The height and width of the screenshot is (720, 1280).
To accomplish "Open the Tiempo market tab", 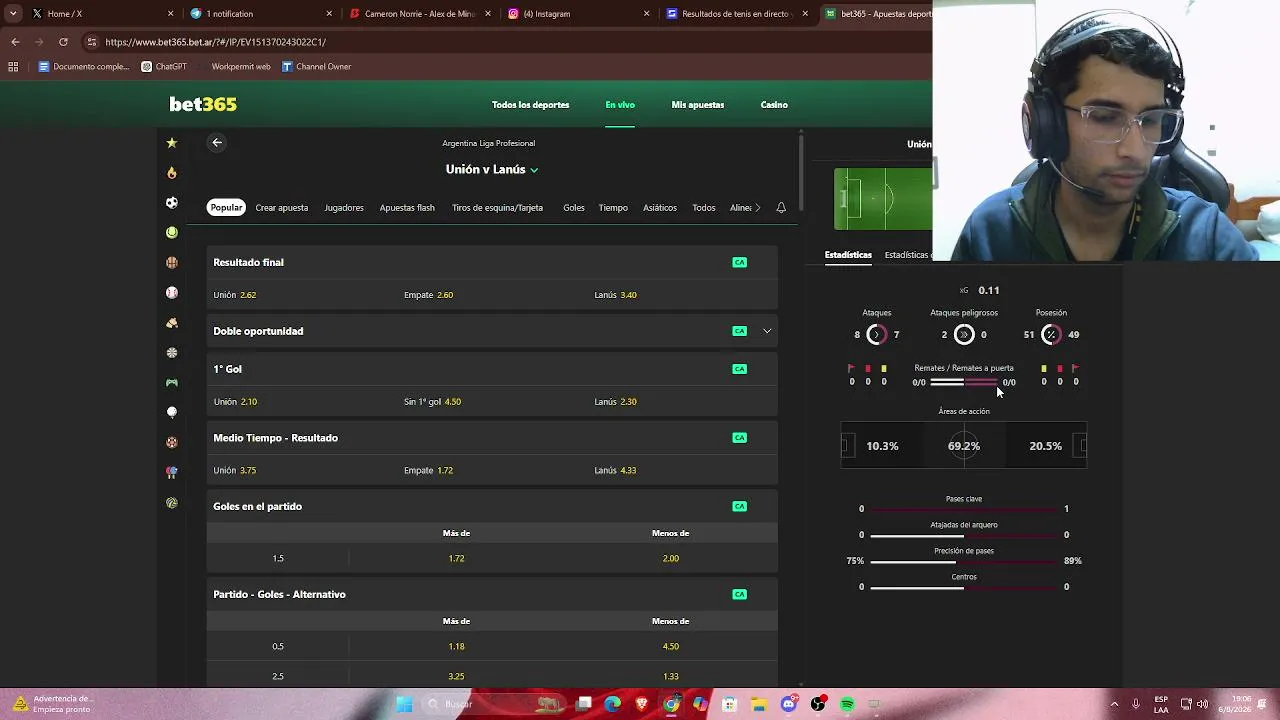I will pos(613,208).
